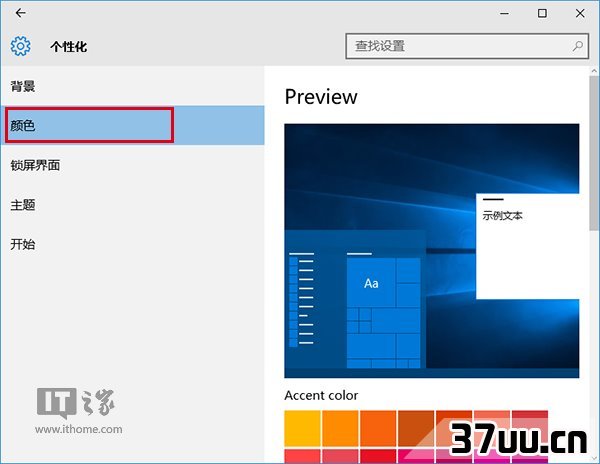Select the 颜色 sidebar item
The image size is (600, 464).
tap(132, 125)
